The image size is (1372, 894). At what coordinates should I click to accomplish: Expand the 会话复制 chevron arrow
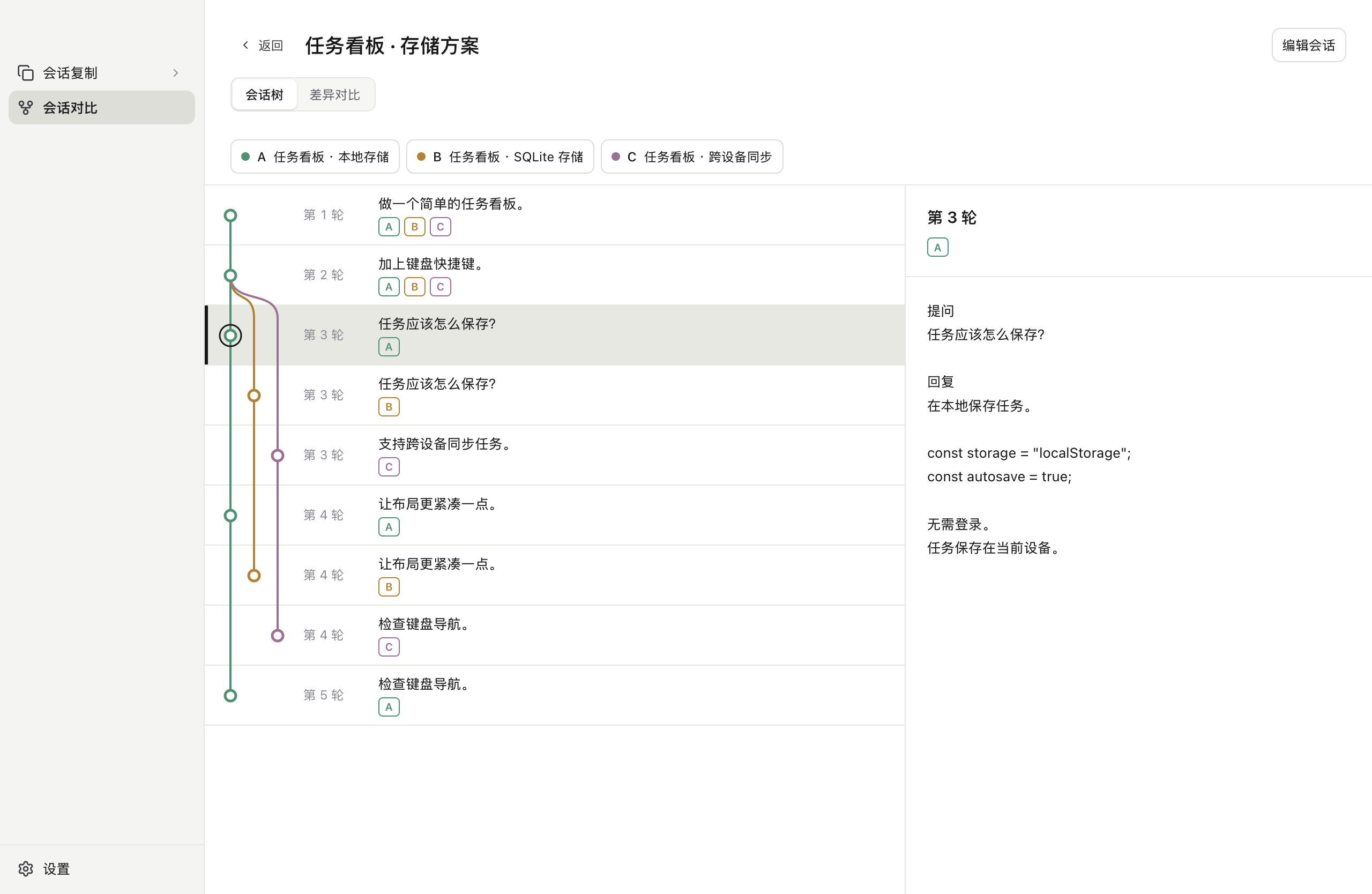[x=176, y=73]
